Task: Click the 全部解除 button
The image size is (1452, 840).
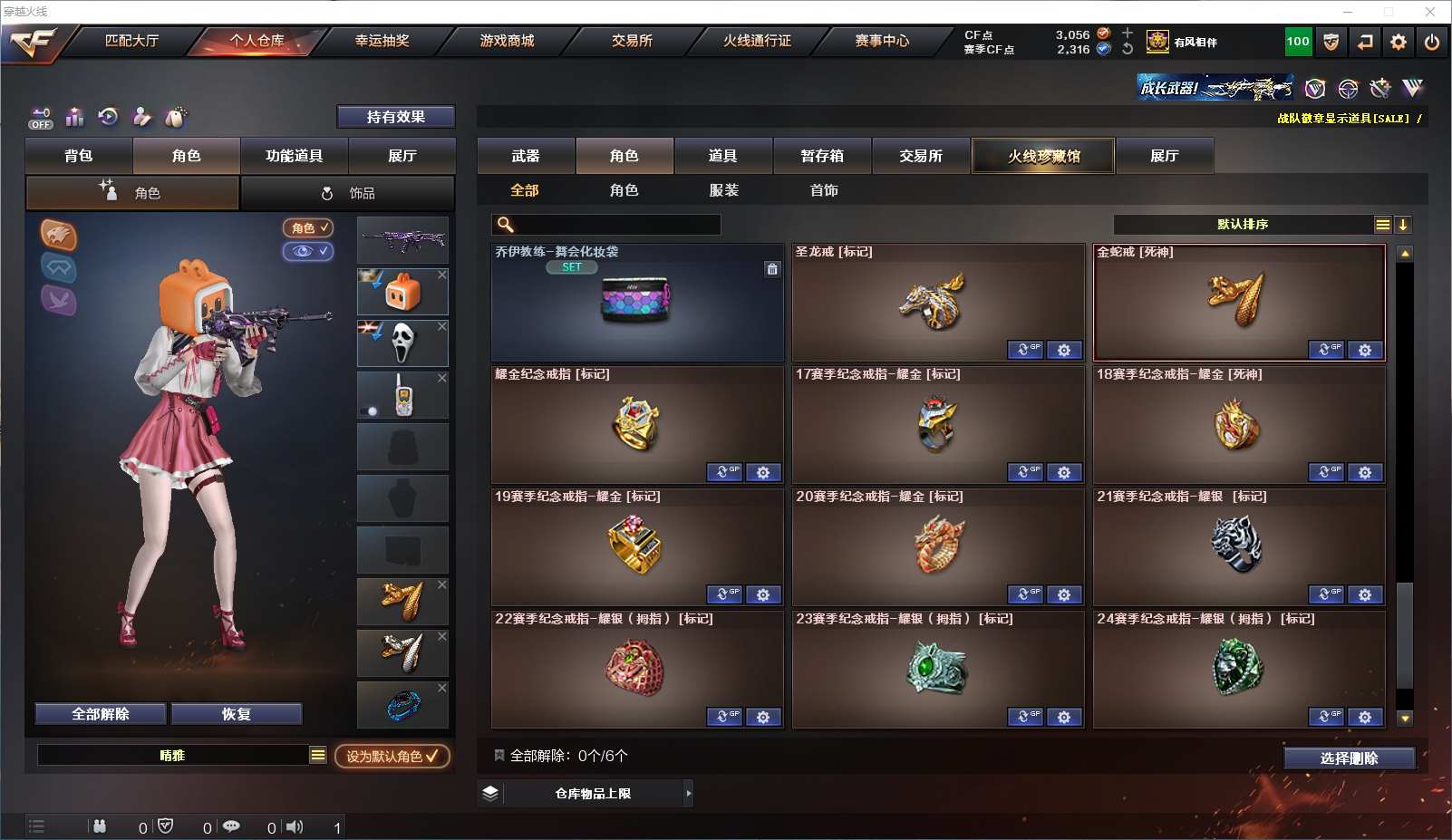Action: pos(101,714)
